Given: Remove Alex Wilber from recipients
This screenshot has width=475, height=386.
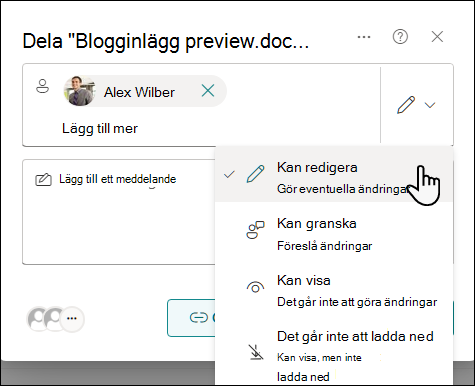Looking at the screenshot, I should 208,91.
